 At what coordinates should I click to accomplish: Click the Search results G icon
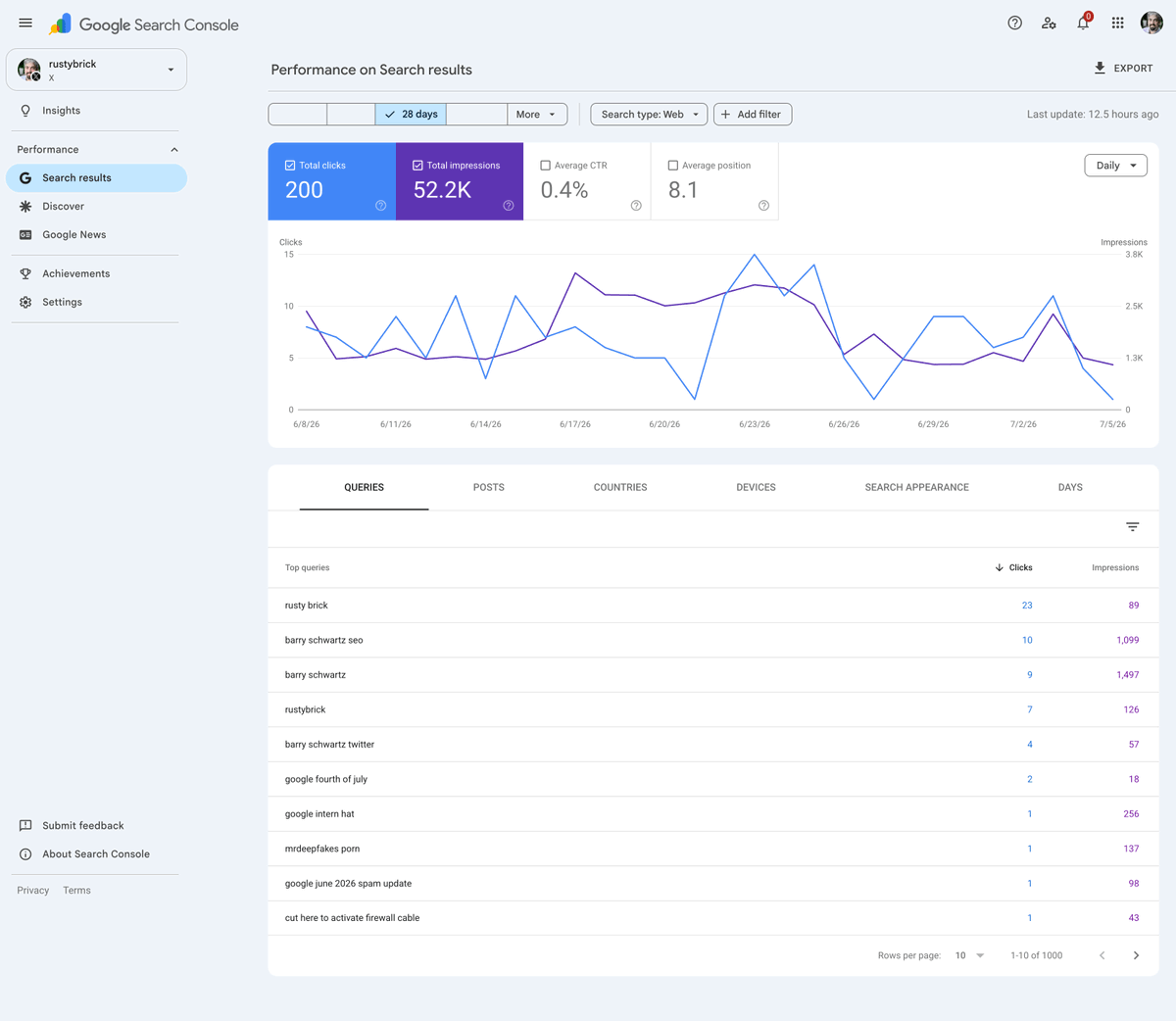[x=25, y=178]
